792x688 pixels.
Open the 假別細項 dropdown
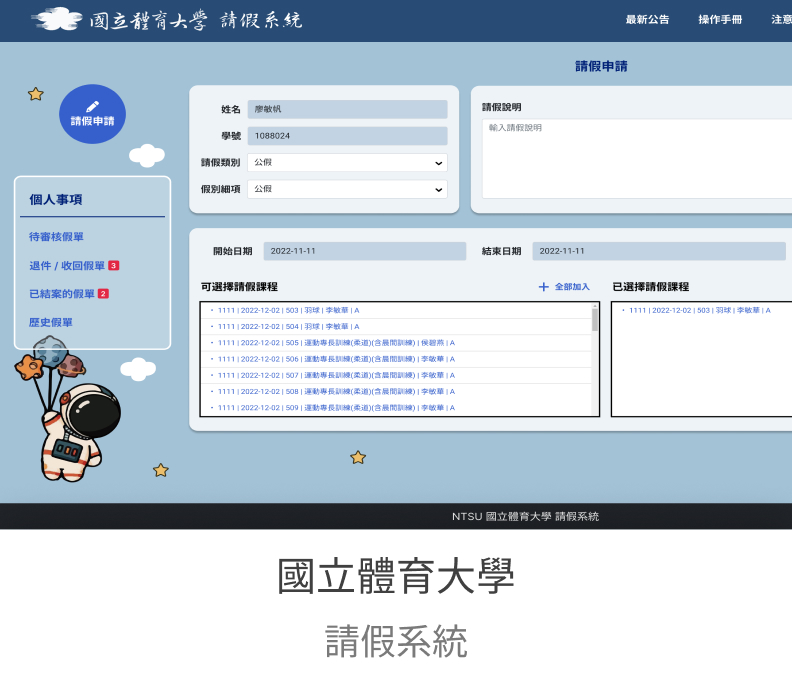[347, 189]
